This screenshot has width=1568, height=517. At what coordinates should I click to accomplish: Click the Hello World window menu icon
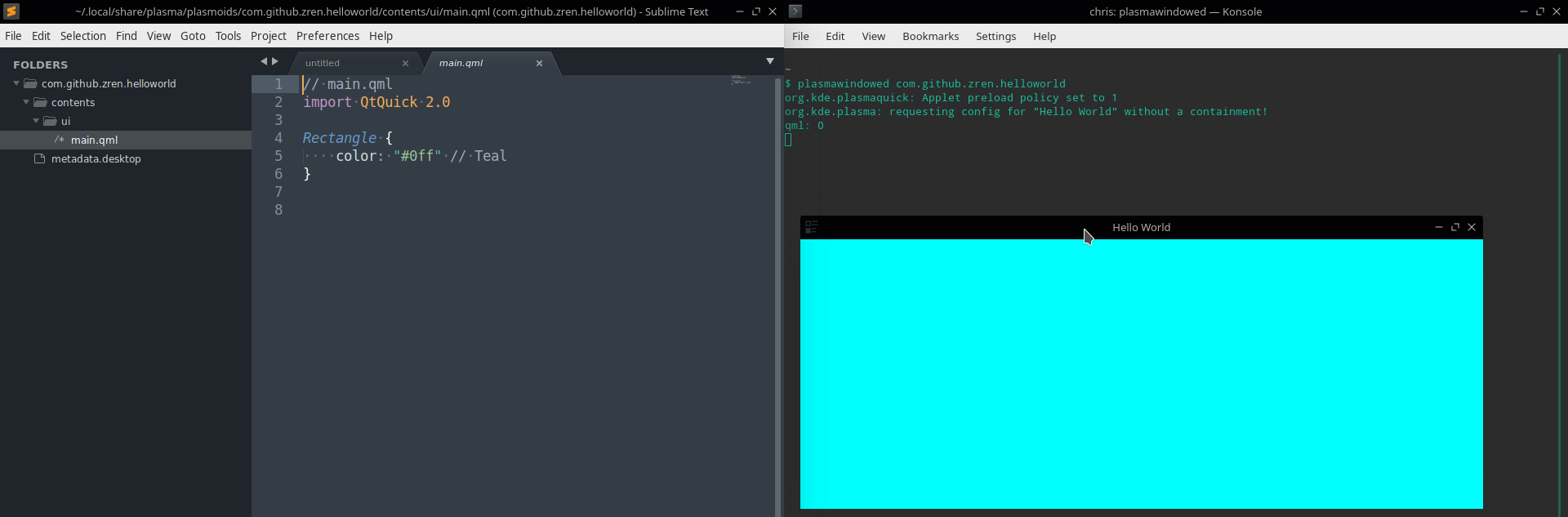(812, 227)
